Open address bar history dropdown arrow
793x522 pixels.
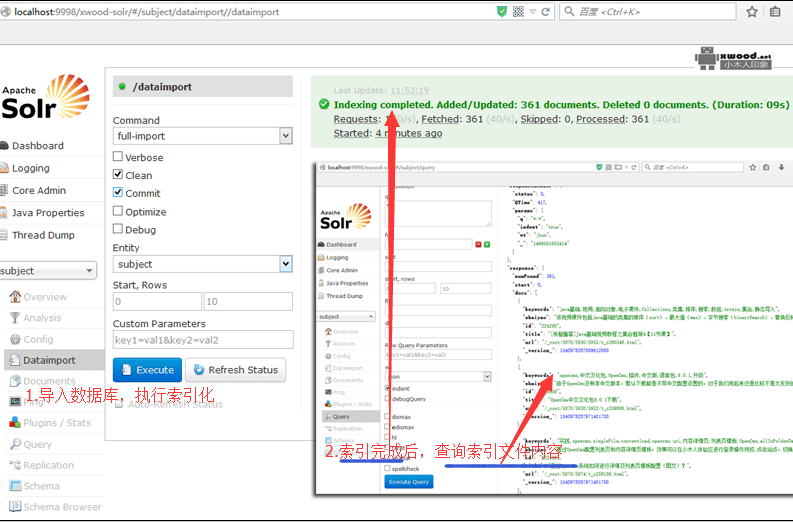[533, 12]
